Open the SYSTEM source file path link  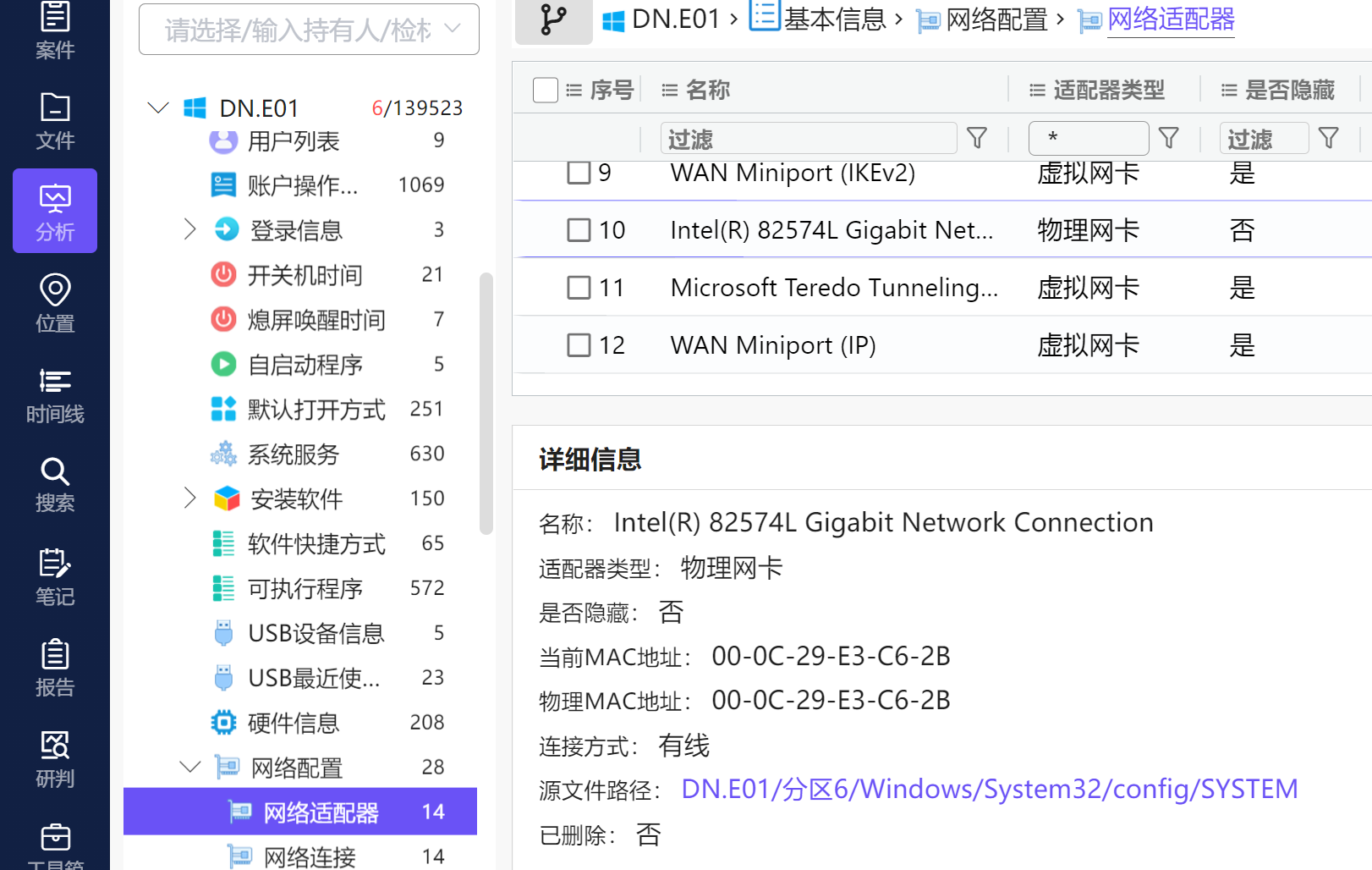tap(989, 790)
